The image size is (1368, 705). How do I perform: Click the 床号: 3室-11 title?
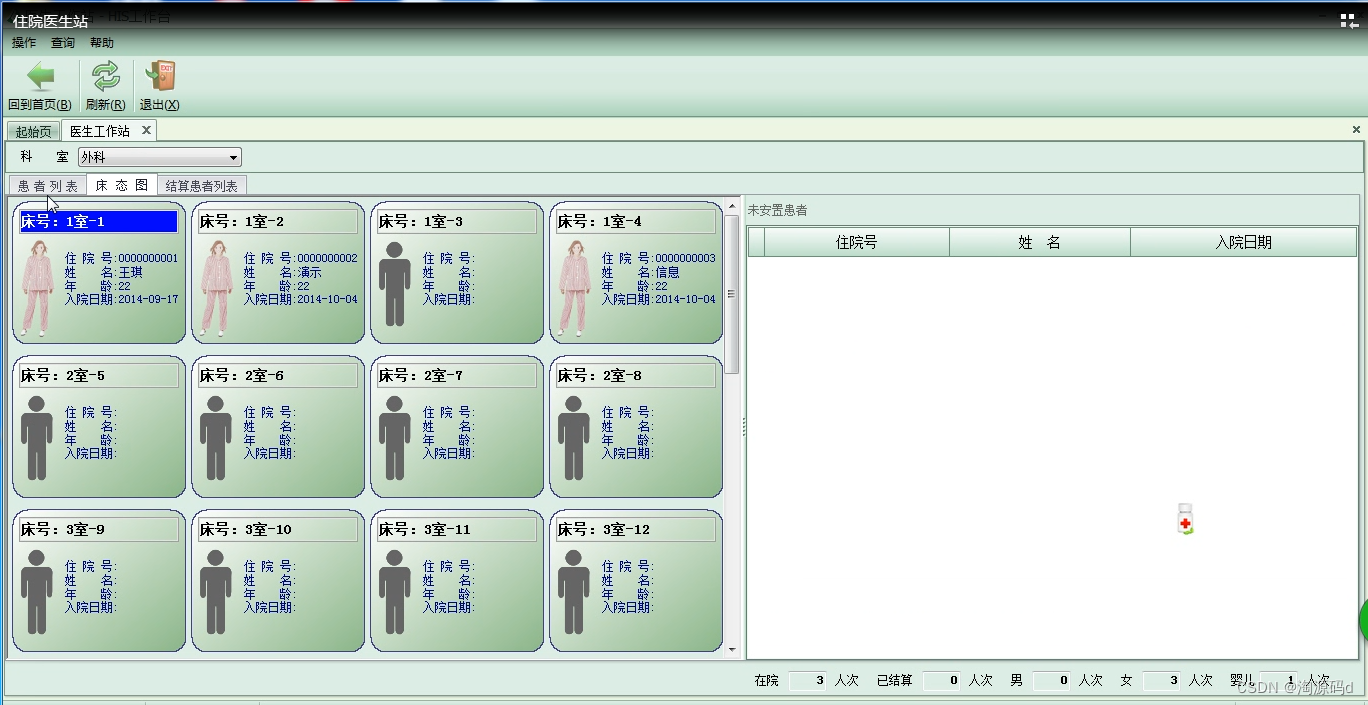[456, 529]
